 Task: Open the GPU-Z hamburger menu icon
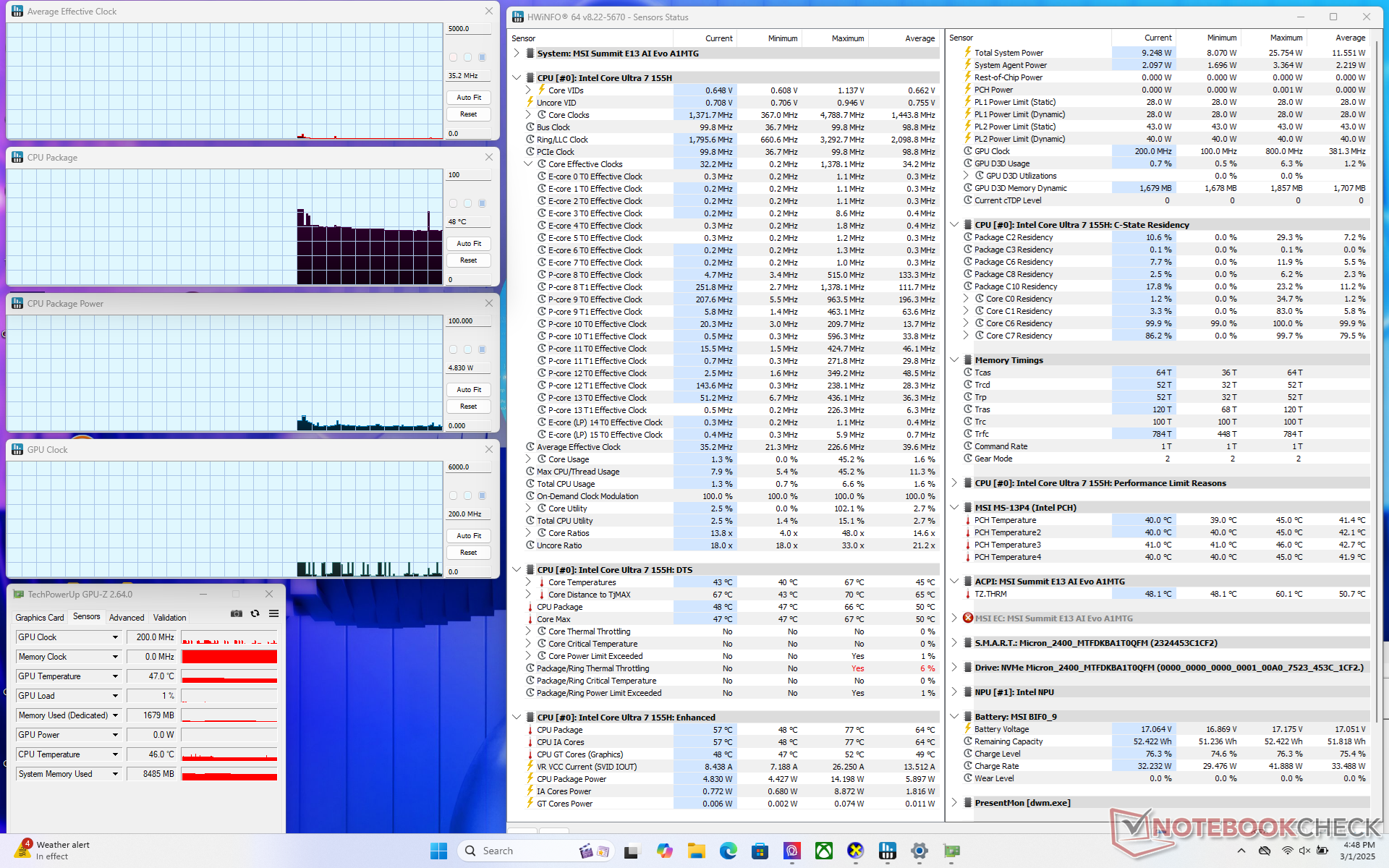(273, 613)
